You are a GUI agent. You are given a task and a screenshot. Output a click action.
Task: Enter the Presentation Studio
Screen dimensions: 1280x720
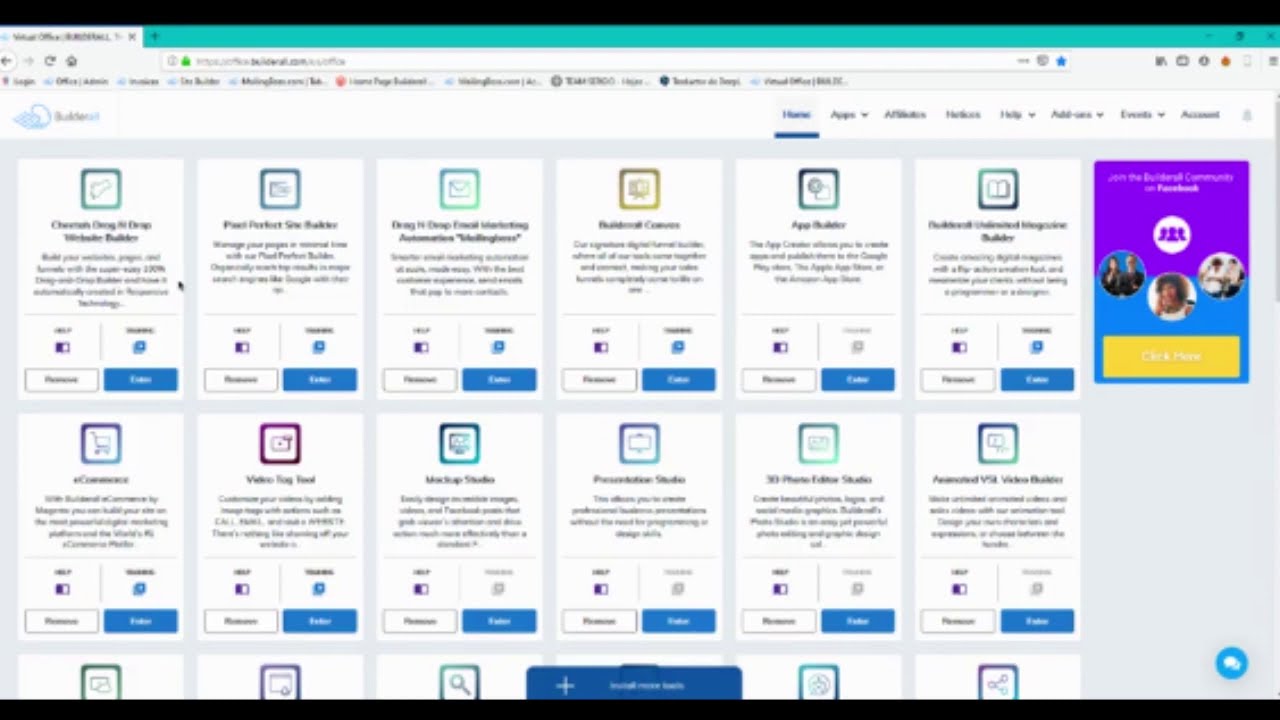pos(678,621)
